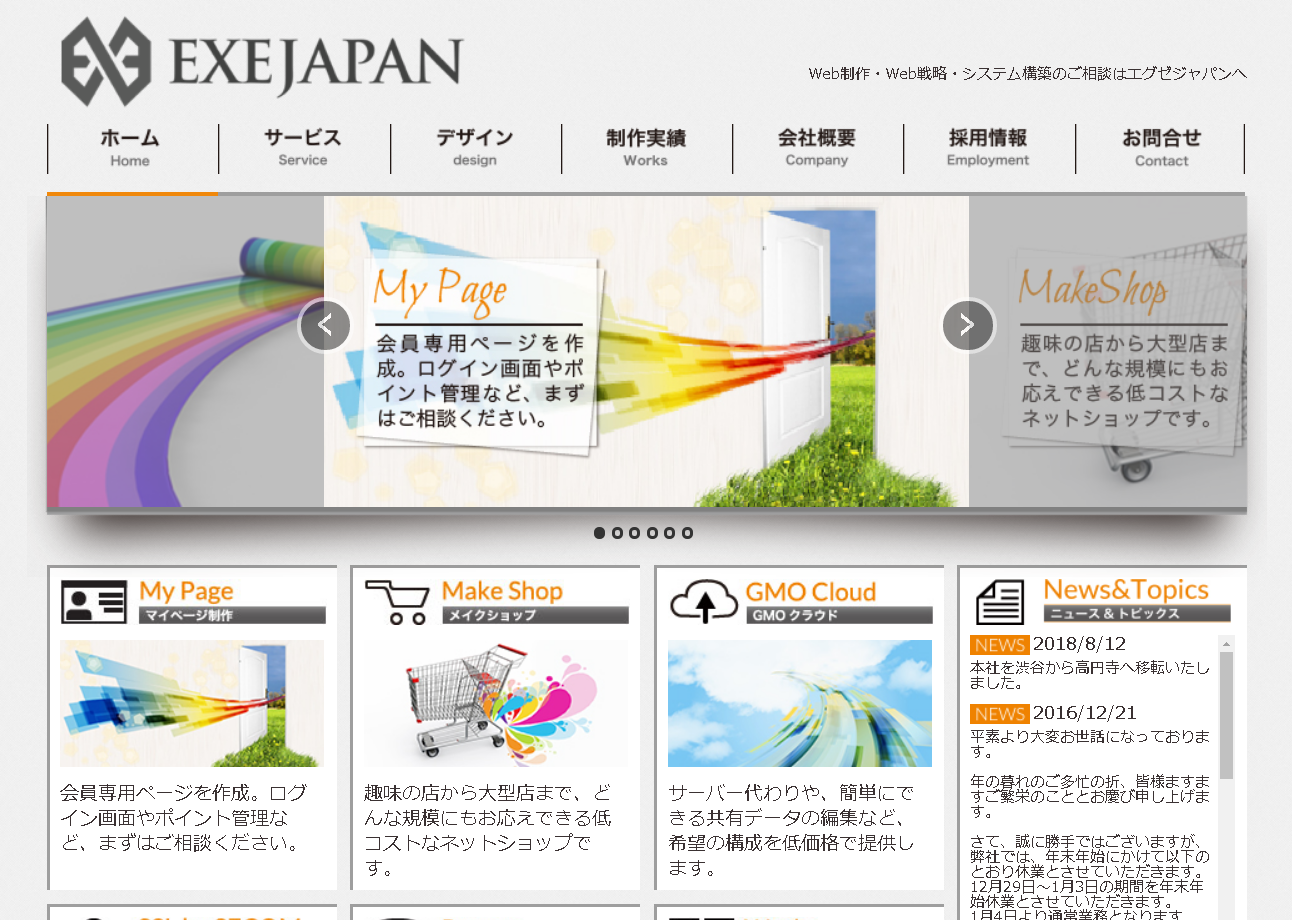Click the My Page description 会員専用ページを作成
Viewport: 1292px width, 920px height.
[x=184, y=817]
